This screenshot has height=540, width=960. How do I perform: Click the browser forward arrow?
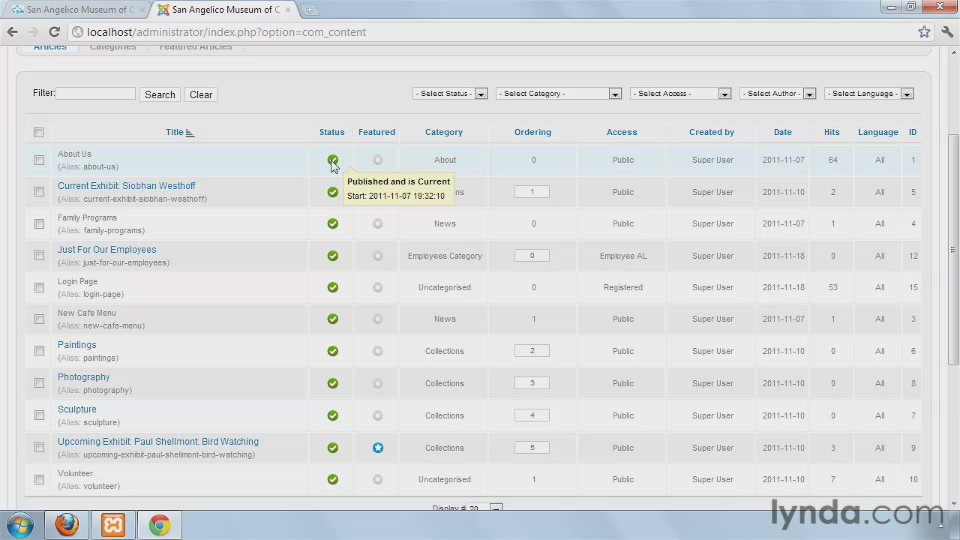(x=33, y=32)
